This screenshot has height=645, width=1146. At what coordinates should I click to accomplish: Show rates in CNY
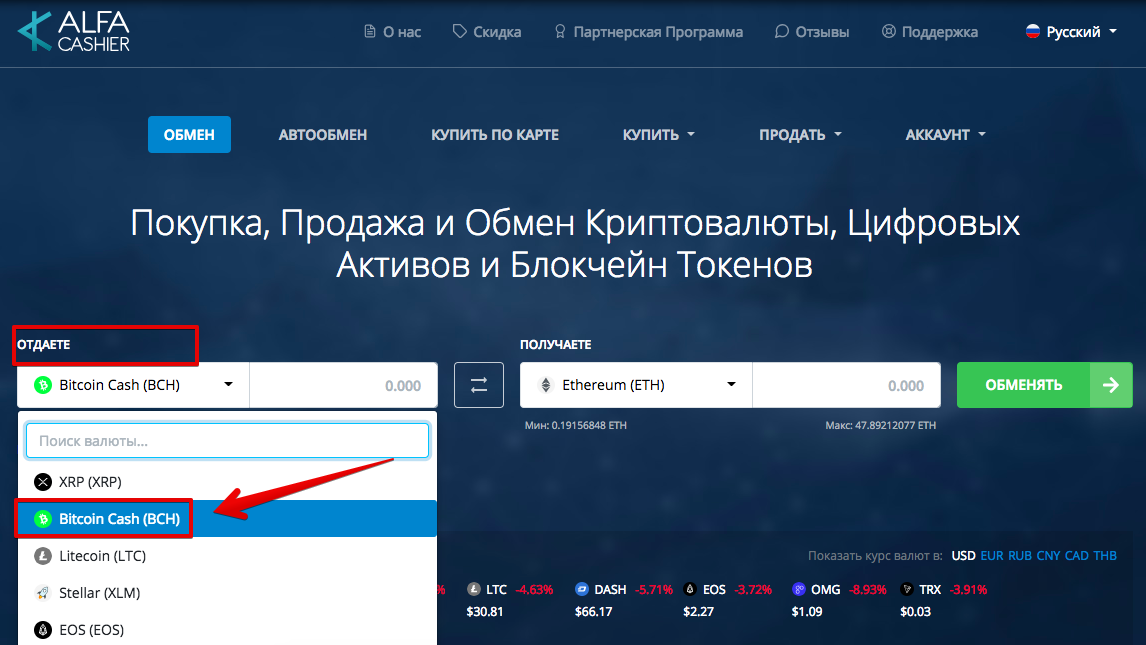pos(1048,556)
